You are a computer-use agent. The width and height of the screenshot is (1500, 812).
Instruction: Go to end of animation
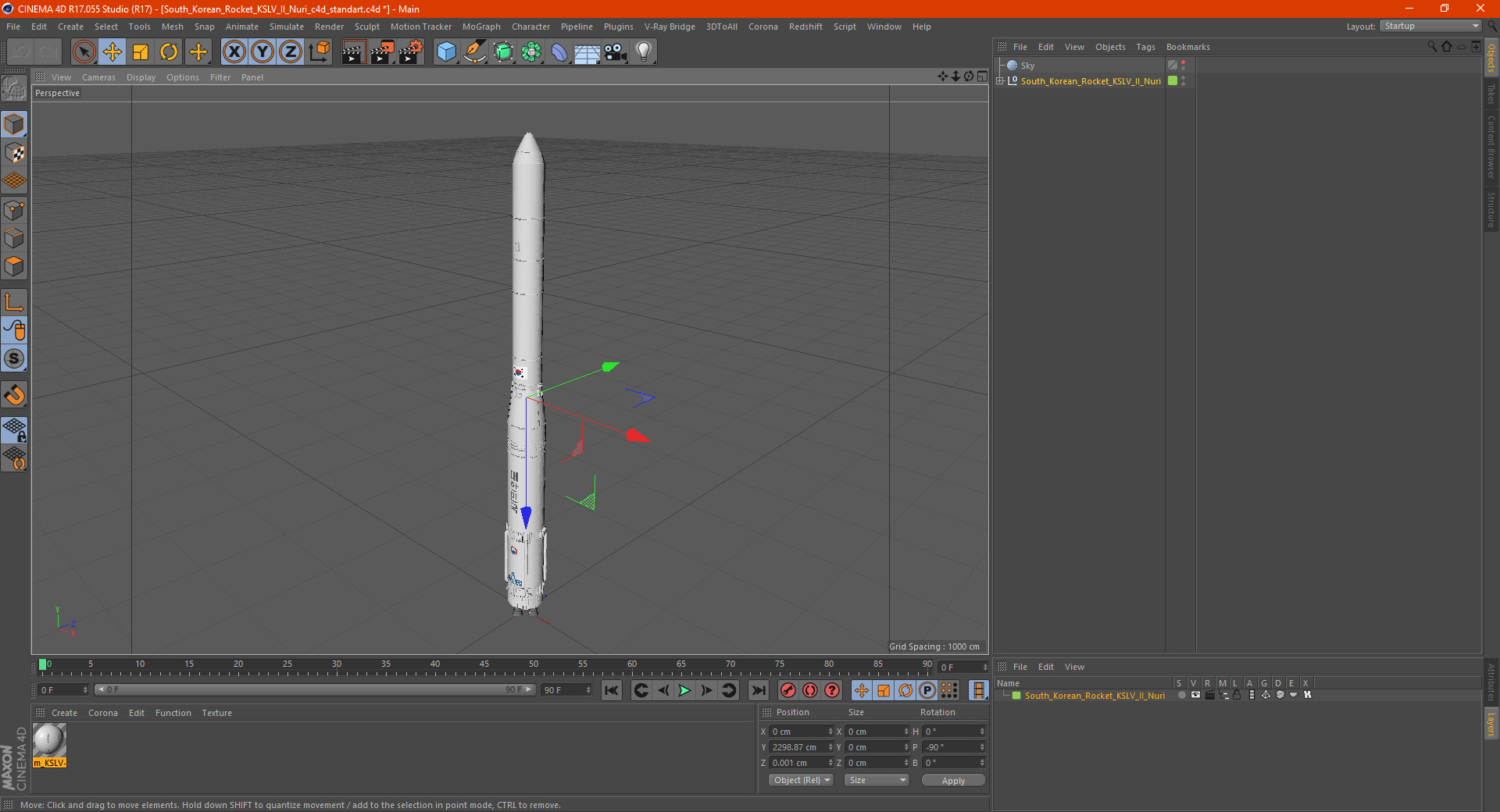click(758, 690)
